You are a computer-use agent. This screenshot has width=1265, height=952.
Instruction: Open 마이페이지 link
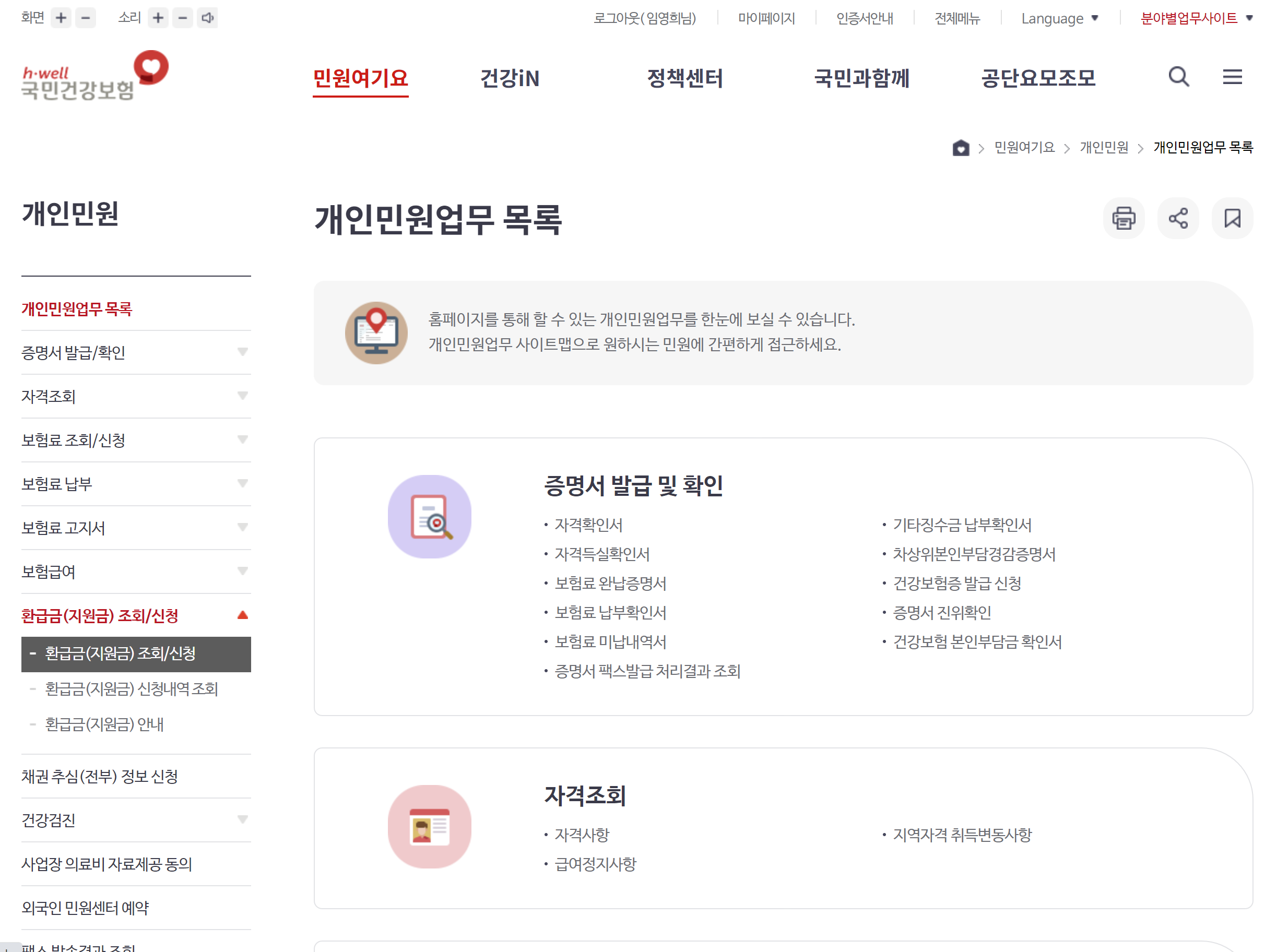(766, 18)
